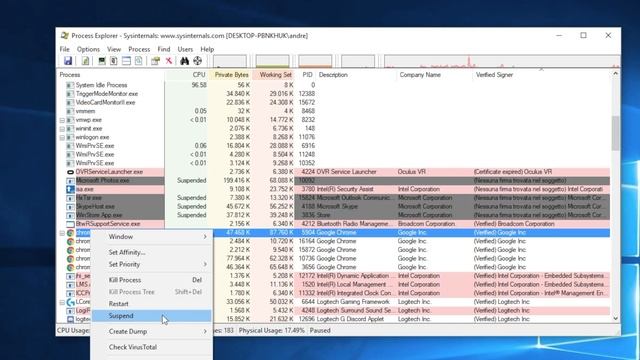Viewport: 640px width, 360px height.
Task: Sort by the Company Name column header
Action: click(x=434, y=75)
